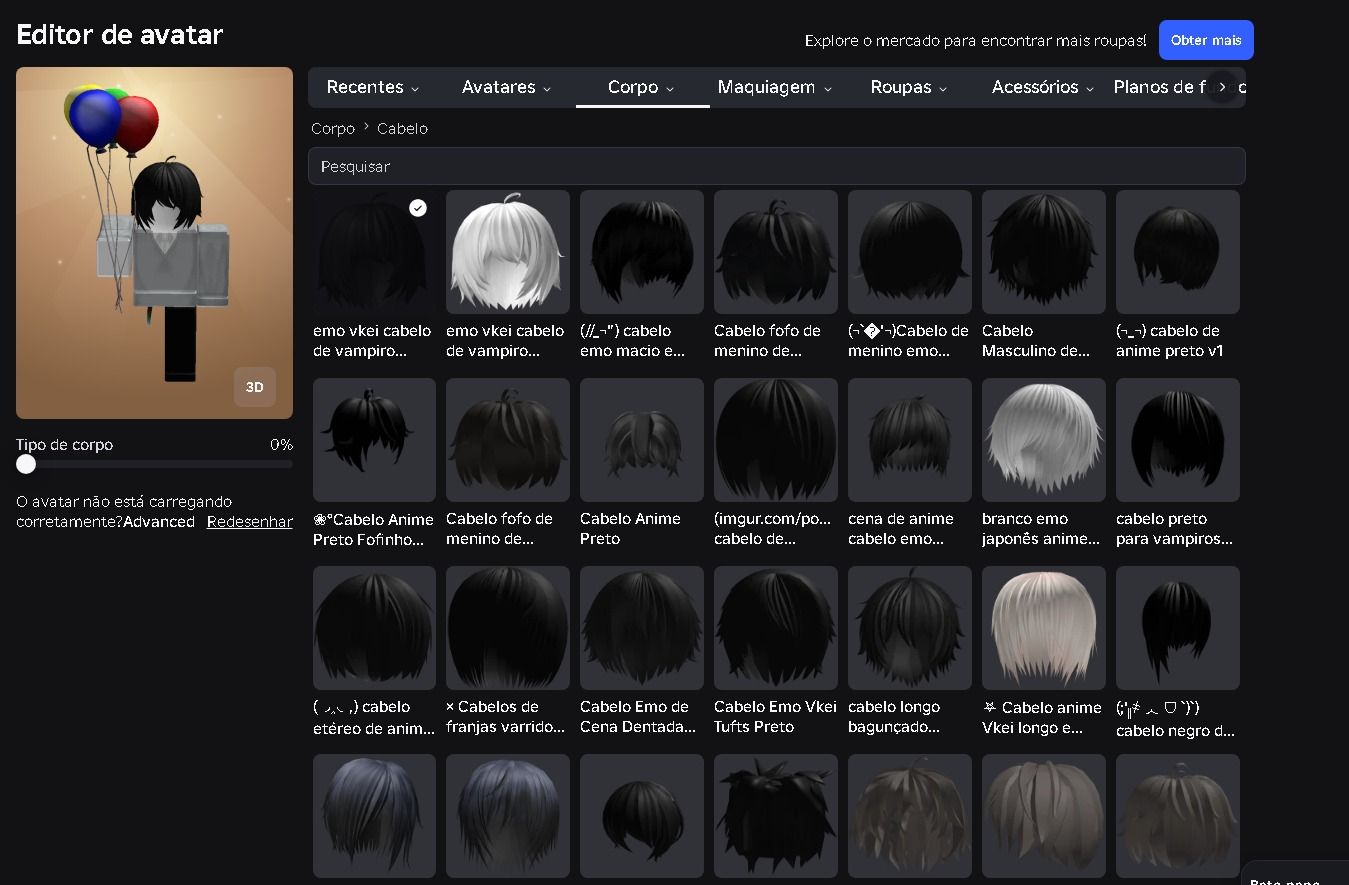The height and width of the screenshot is (885, 1349).
Task: Select Cabelo fofo de menino in first row
Action: (x=776, y=252)
